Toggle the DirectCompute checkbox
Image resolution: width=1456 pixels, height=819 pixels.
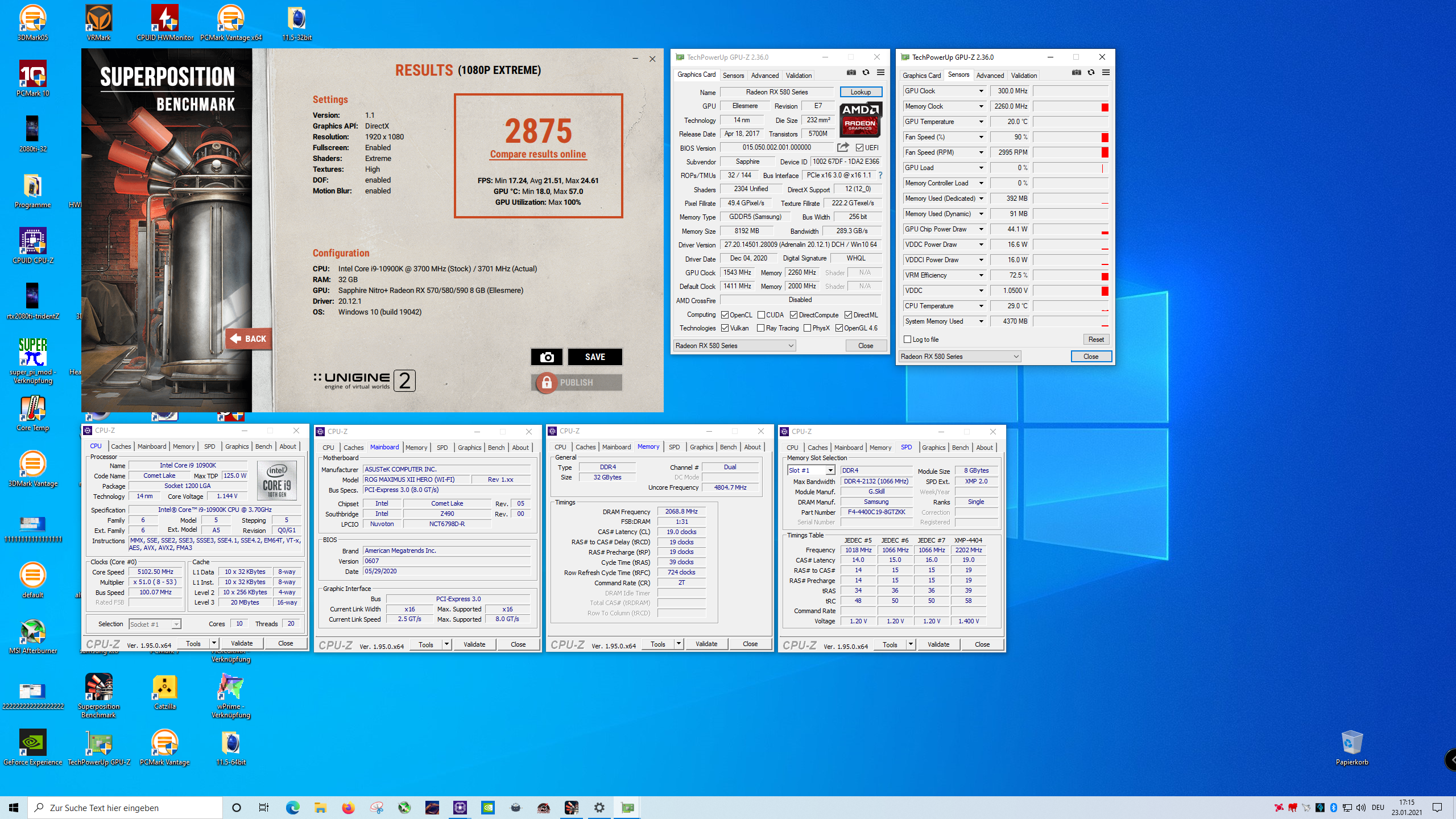[793, 315]
